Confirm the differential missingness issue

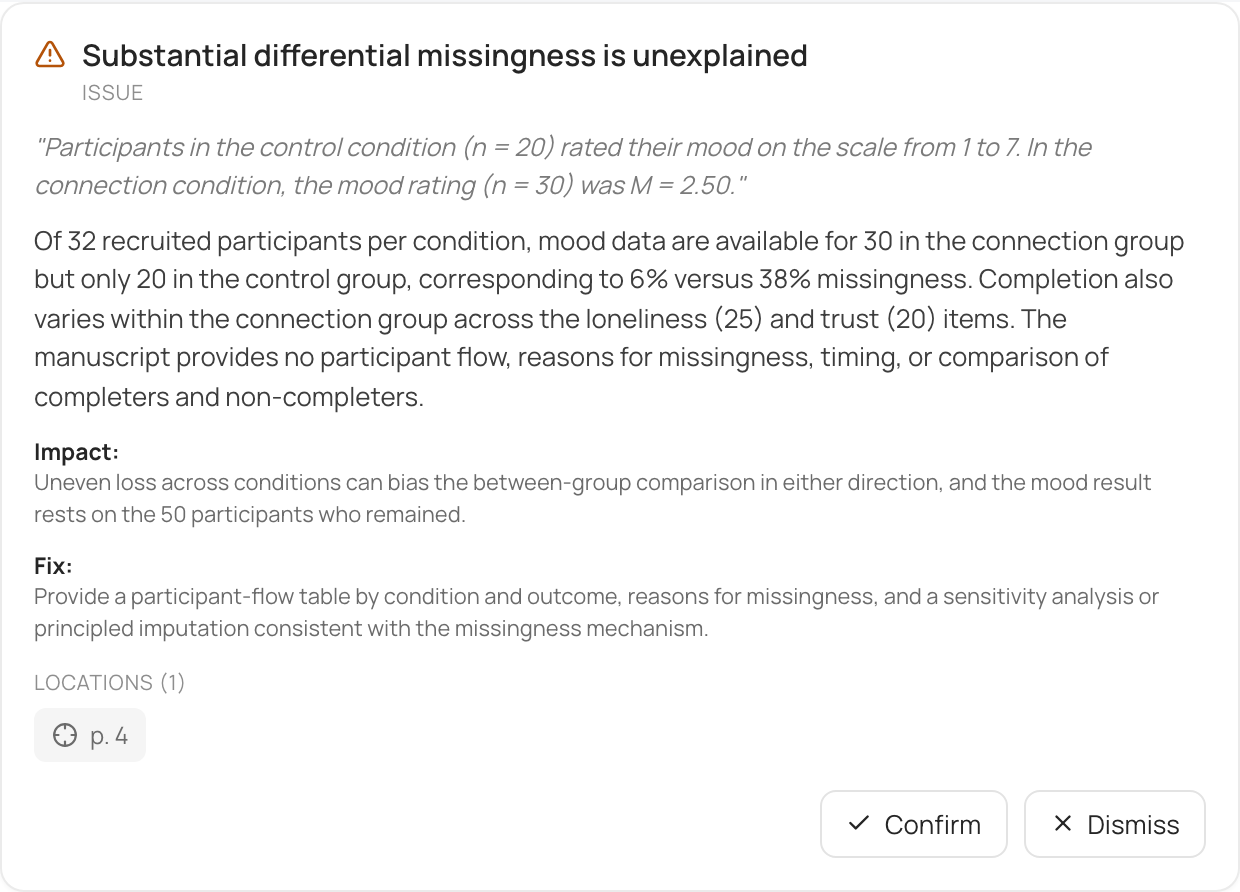click(914, 824)
